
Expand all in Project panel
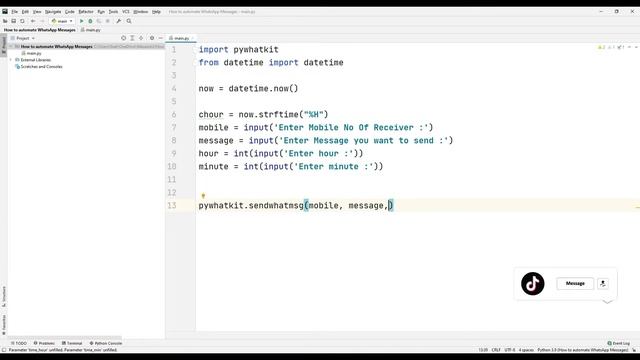coord(132,38)
